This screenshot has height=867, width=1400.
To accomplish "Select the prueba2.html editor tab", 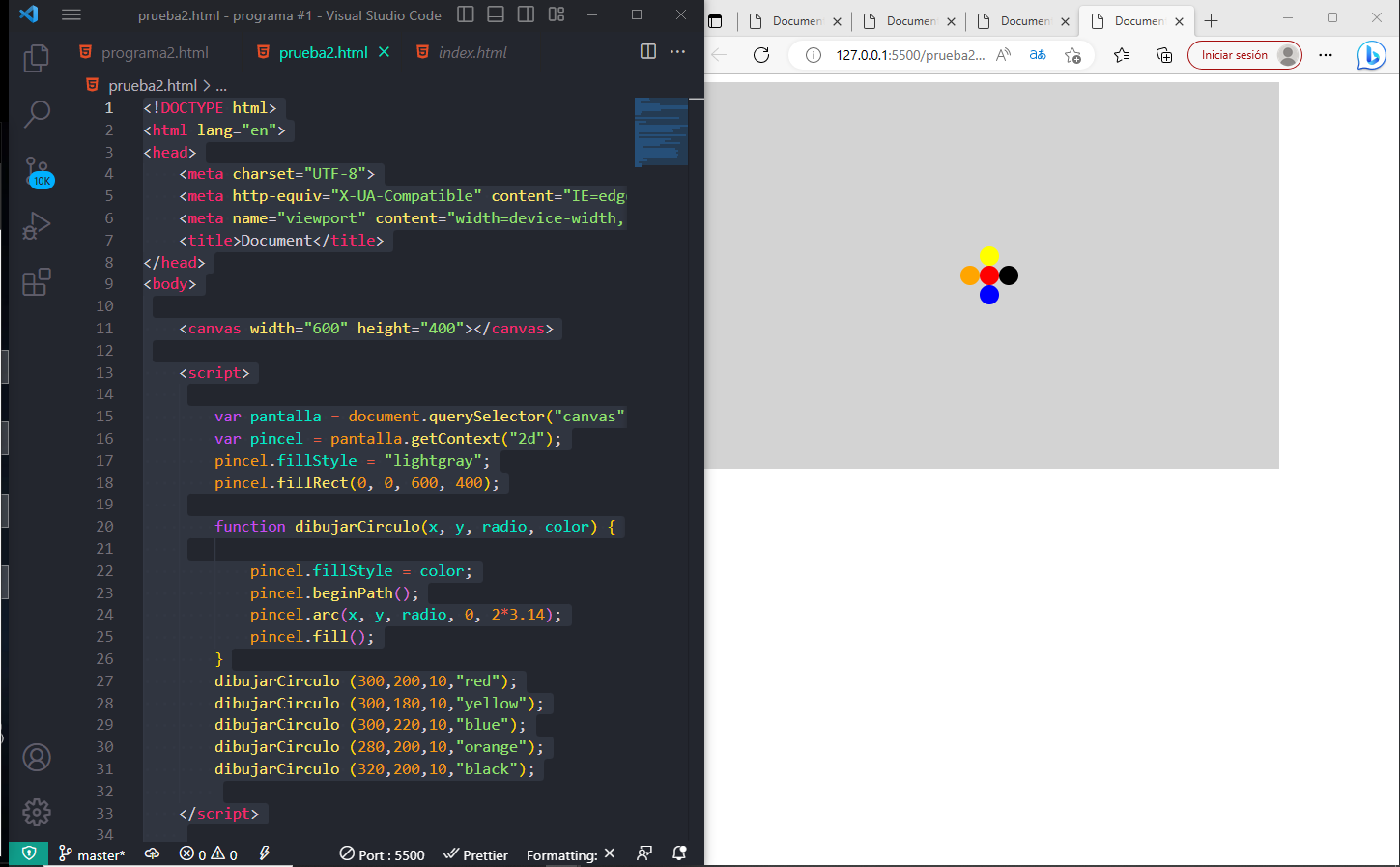I will coord(323,52).
